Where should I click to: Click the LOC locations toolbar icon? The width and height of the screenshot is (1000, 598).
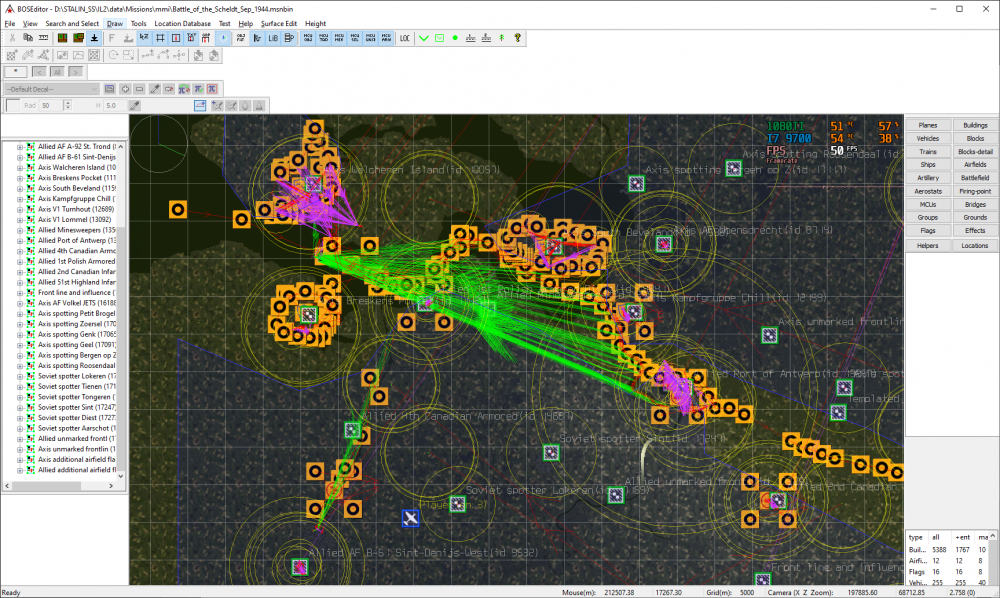click(x=405, y=38)
